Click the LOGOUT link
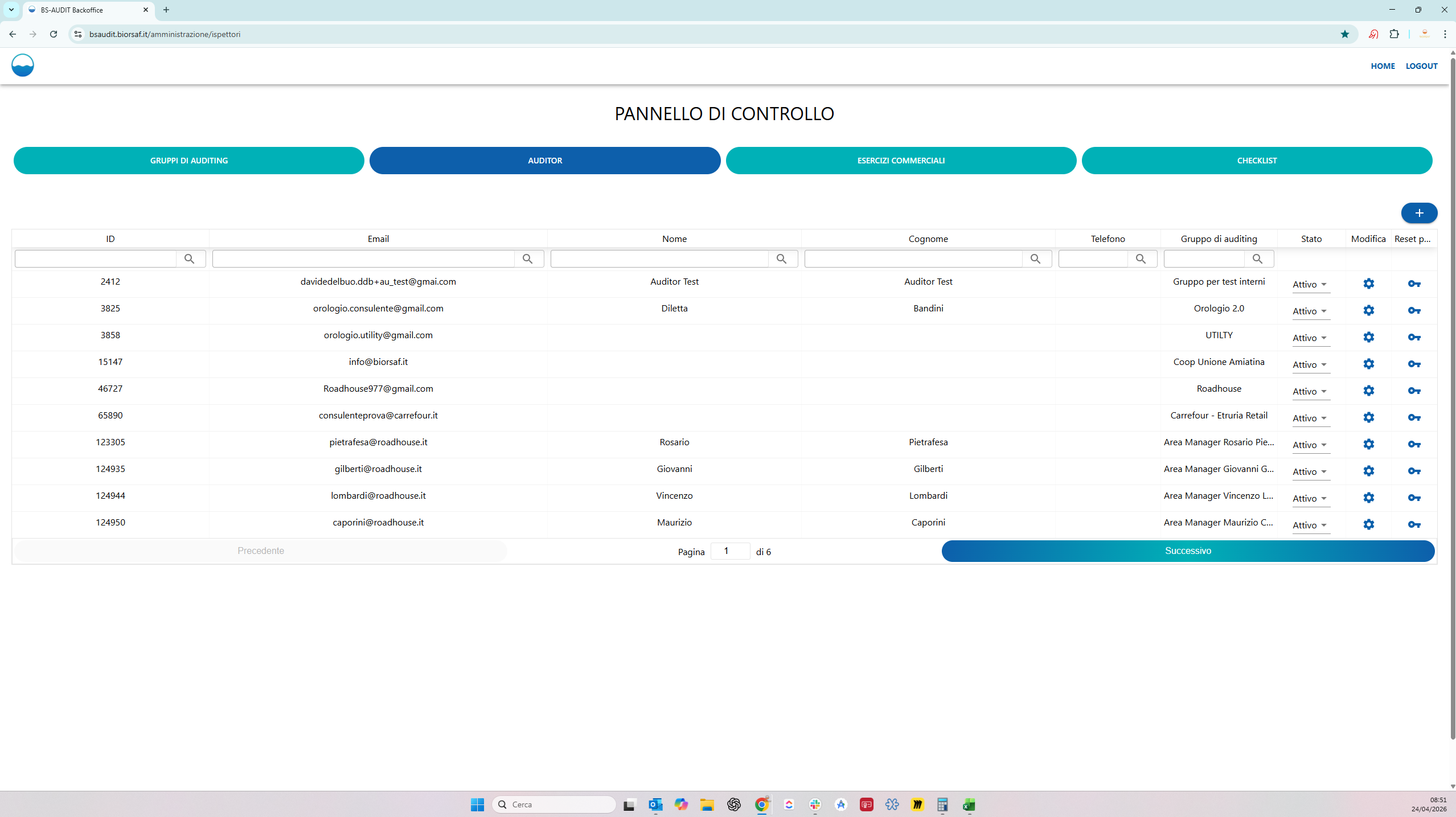 pos(1421,65)
